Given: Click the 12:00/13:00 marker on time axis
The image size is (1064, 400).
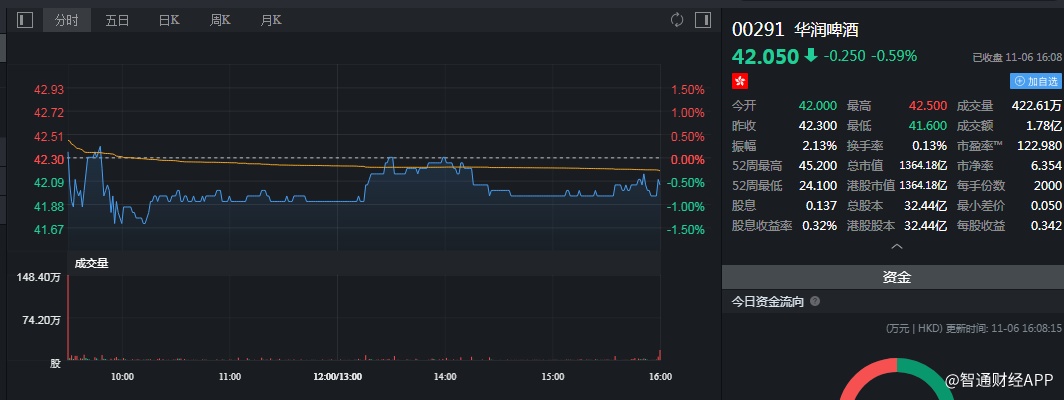Looking at the screenshot, I should 337,377.
